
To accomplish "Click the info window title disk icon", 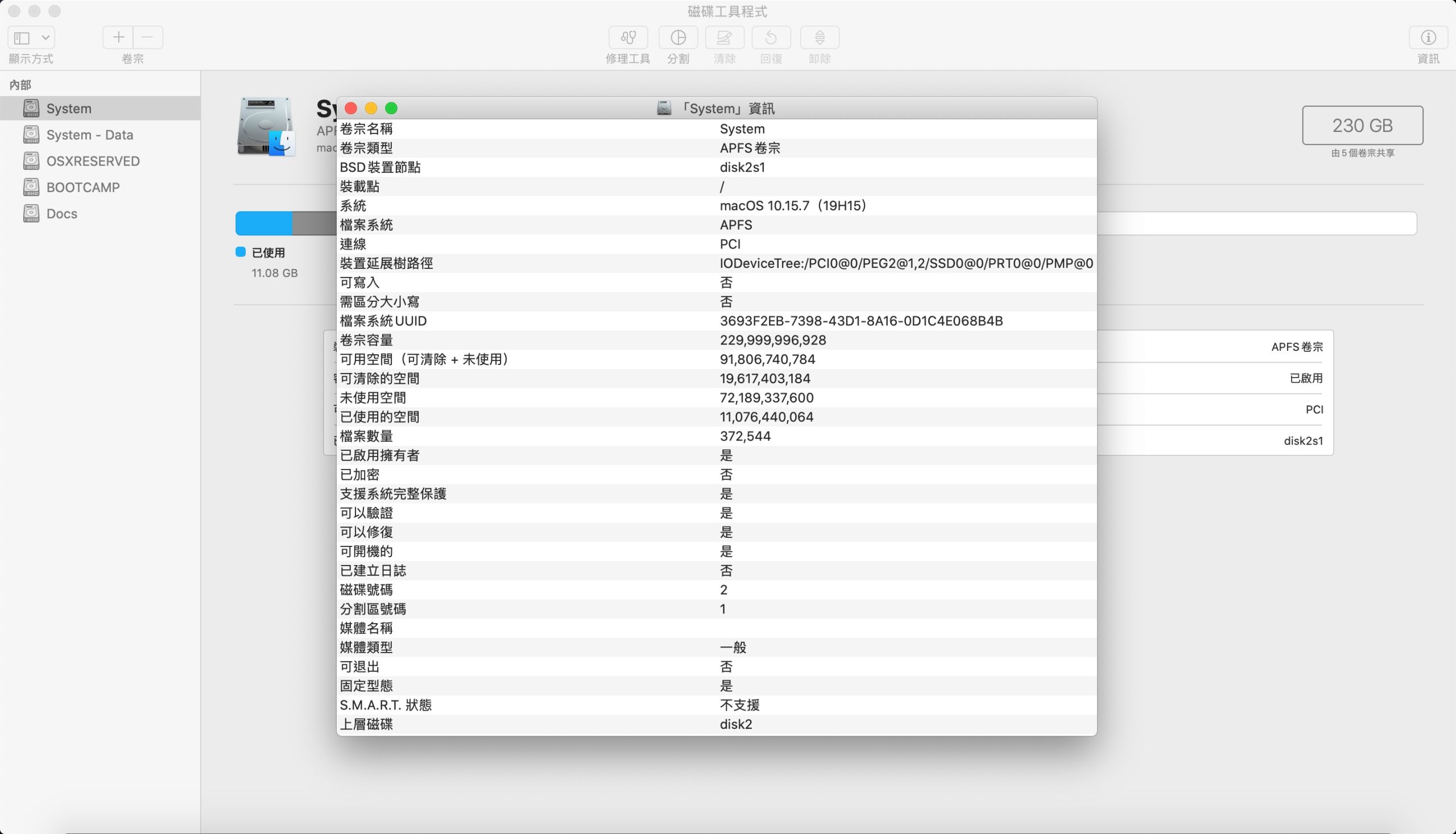I will click(664, 108).
